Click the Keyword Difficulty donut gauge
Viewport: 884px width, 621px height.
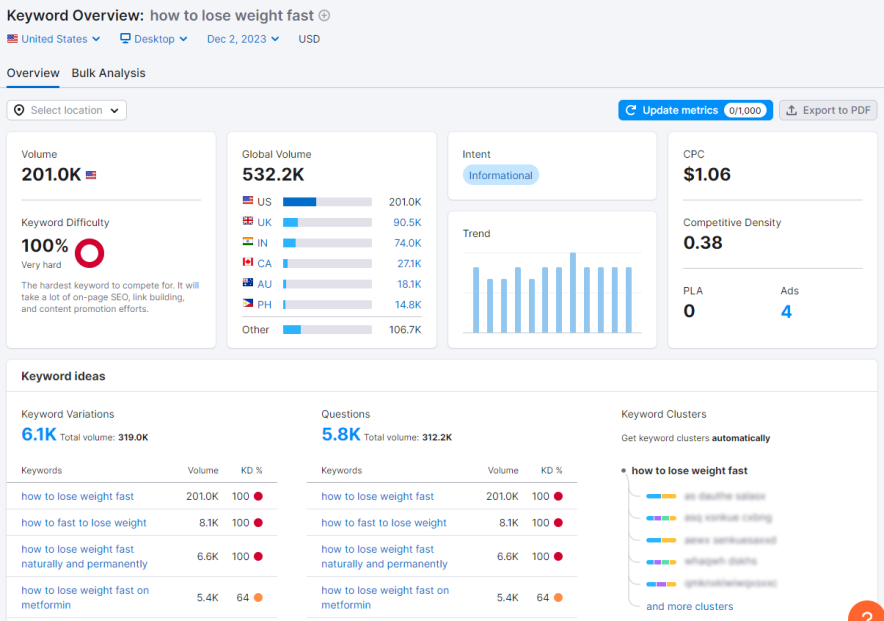[89, 253]
